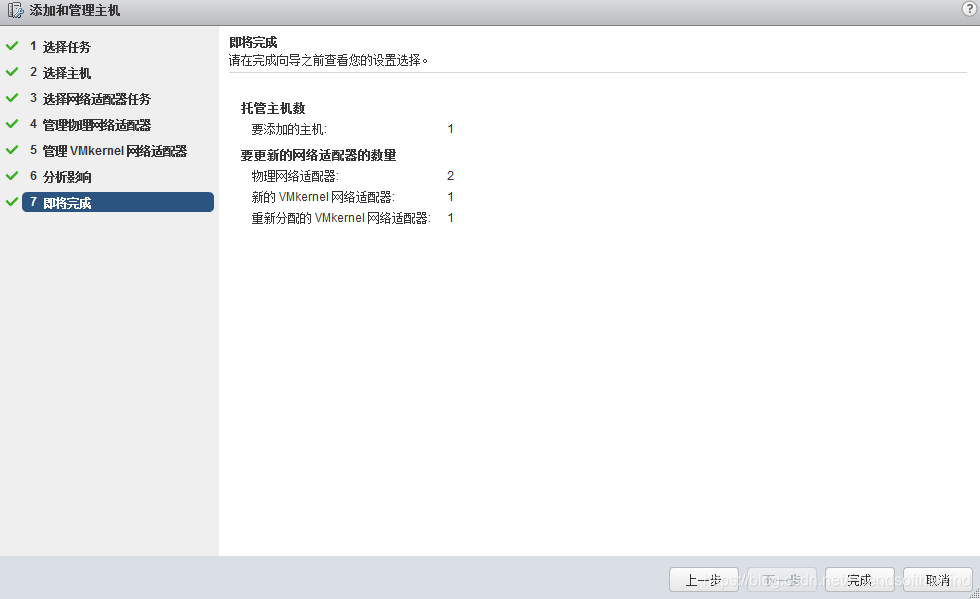Click the disabled 下一步 (Next) button

[782, 580]
